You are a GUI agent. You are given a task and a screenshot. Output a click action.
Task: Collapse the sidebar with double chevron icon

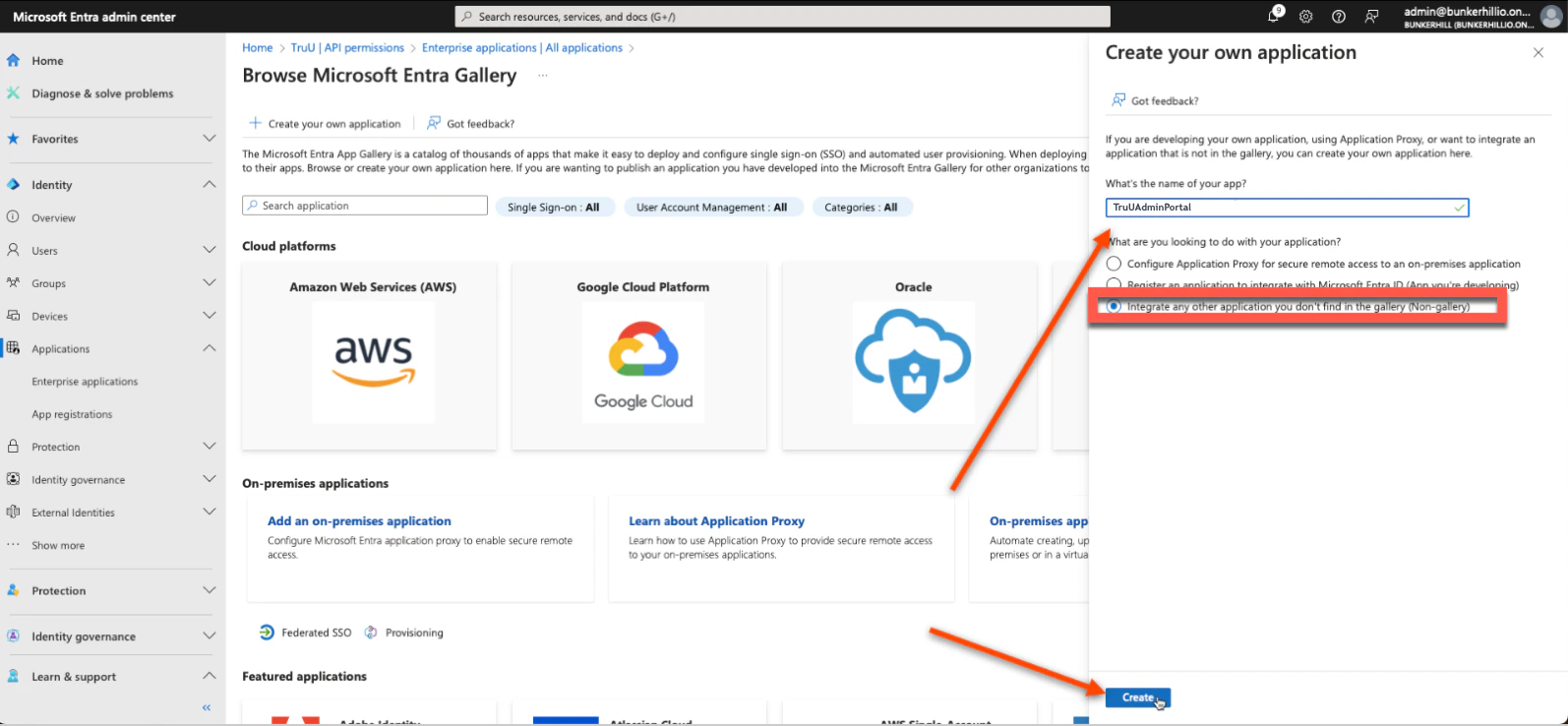(x=207, y=707)
